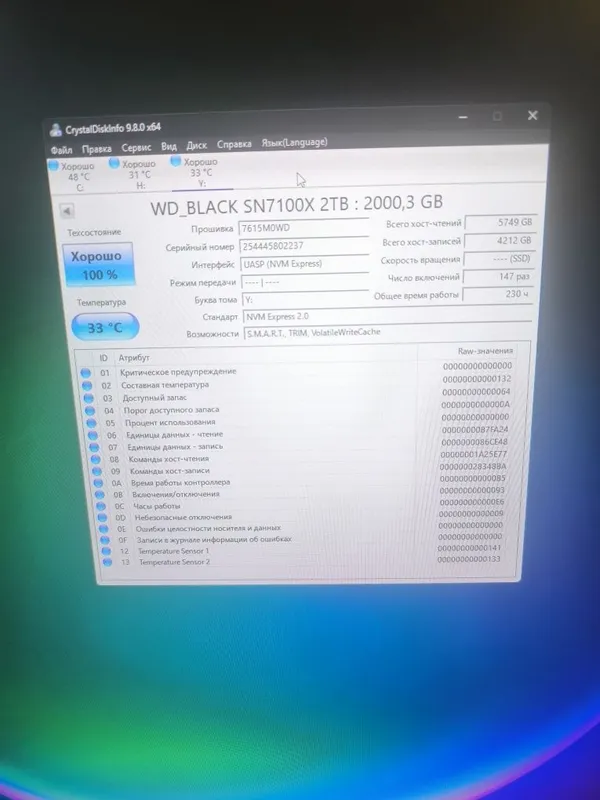Viewport: 600px width, 800px height.
Task: Click the power-on hours value 230 ч
Action: point(497,294)
